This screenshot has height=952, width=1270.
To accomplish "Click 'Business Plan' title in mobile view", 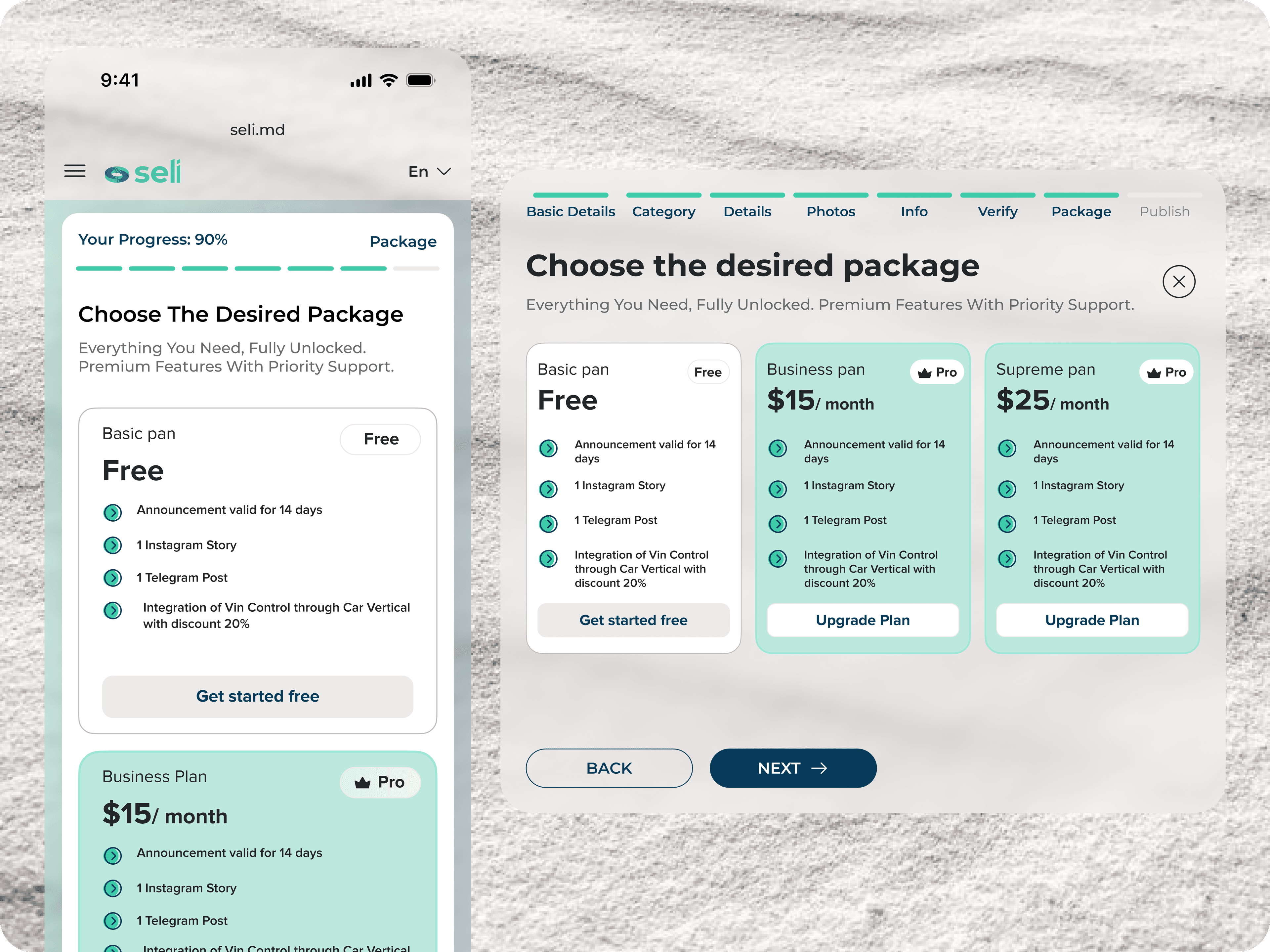I will [154, 777].
